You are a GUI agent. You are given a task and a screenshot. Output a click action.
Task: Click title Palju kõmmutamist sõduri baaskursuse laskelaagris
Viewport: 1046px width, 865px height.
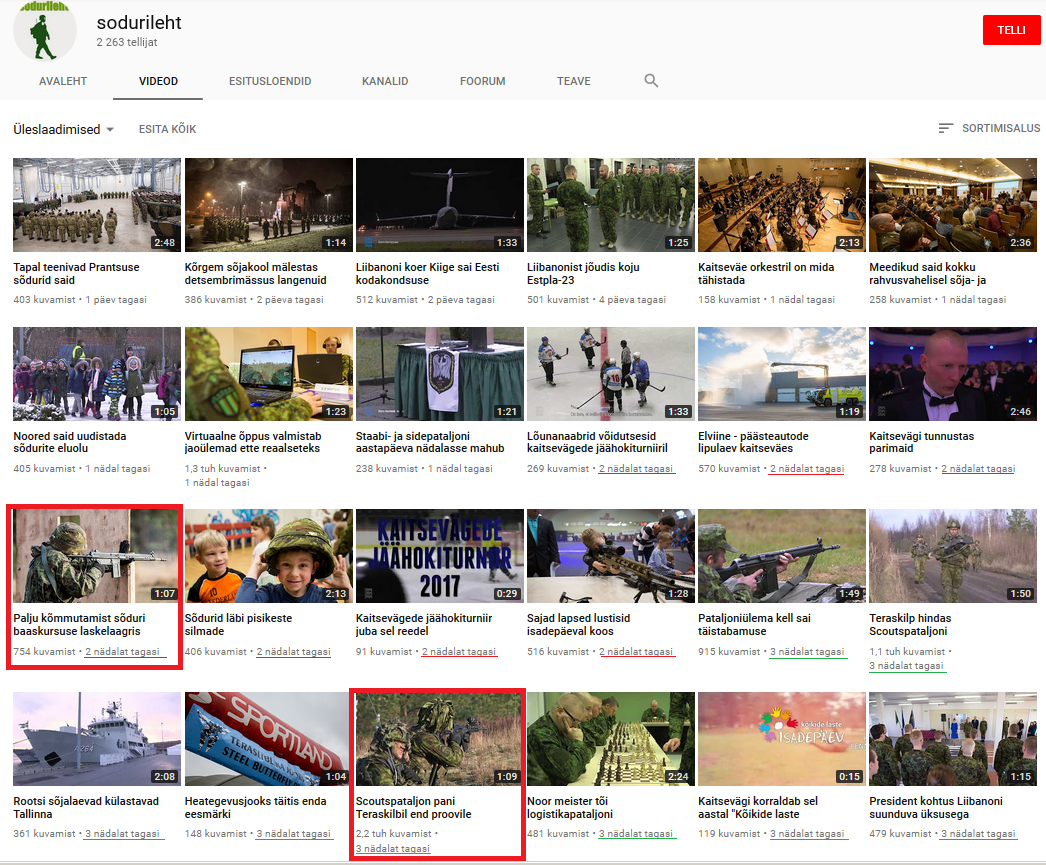point(77,624)
